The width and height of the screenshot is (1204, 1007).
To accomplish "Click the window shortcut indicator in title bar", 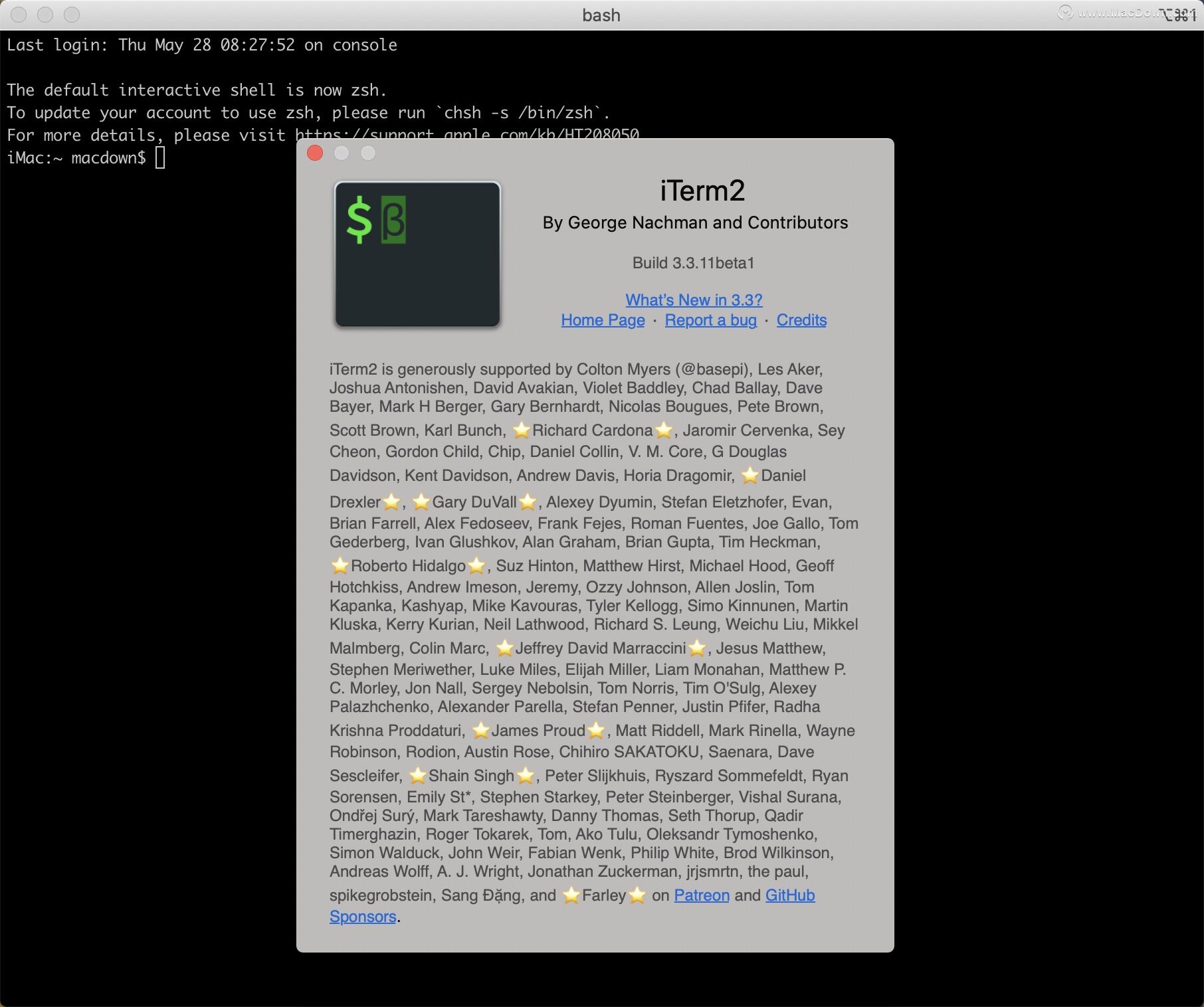I will 1179,15.
